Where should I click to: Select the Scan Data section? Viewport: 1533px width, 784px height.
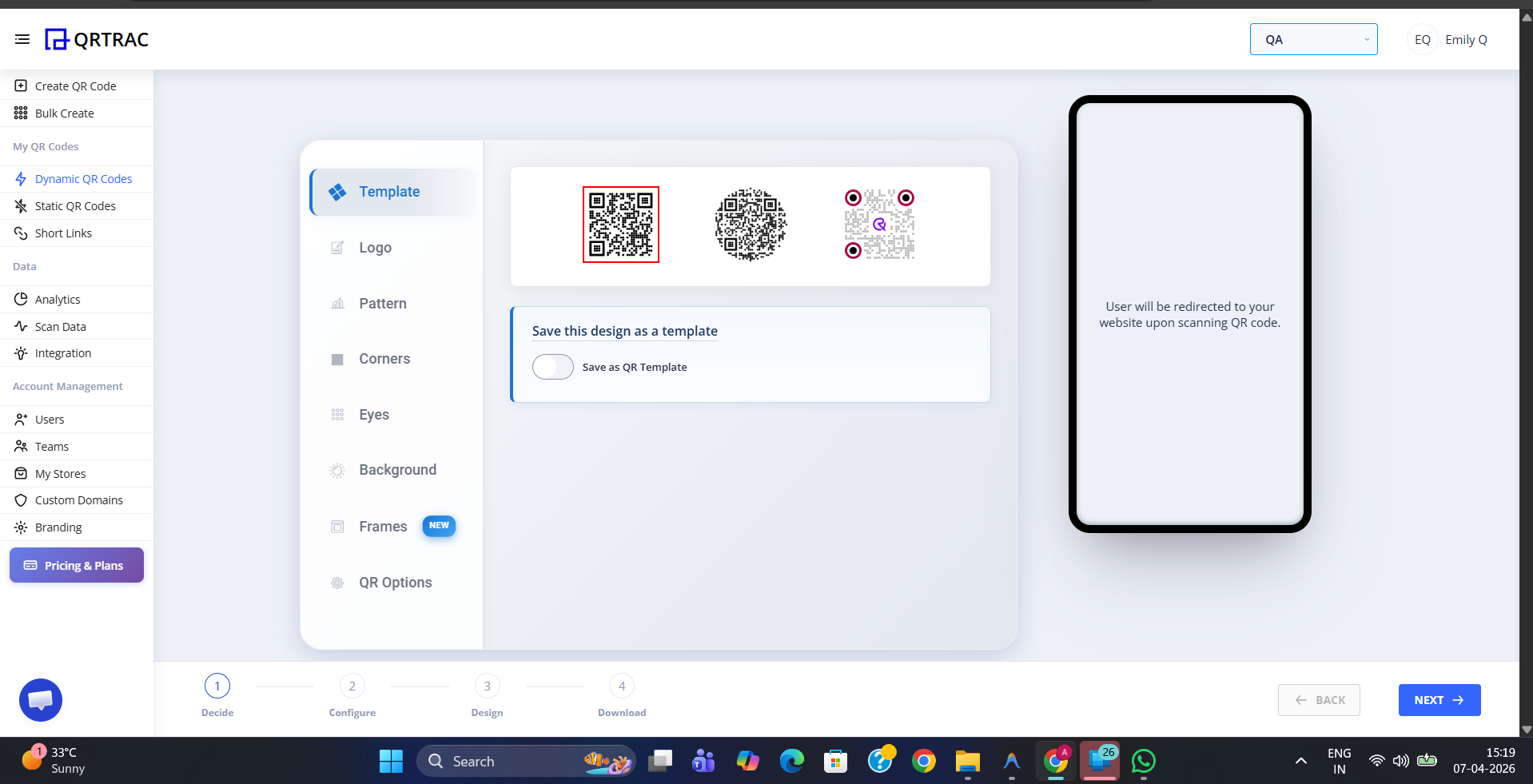coord(60,326)
